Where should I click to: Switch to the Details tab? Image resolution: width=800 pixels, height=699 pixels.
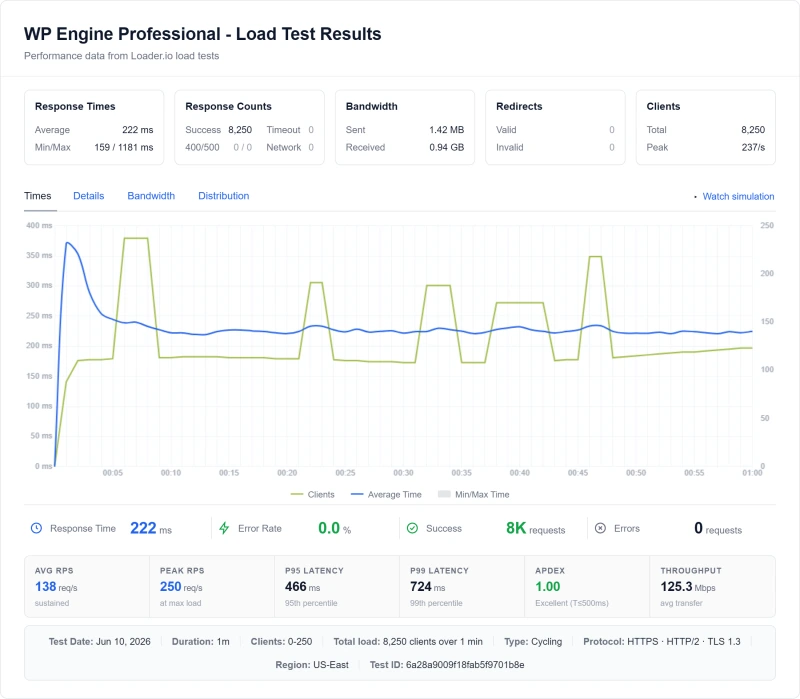pos(89,196)
